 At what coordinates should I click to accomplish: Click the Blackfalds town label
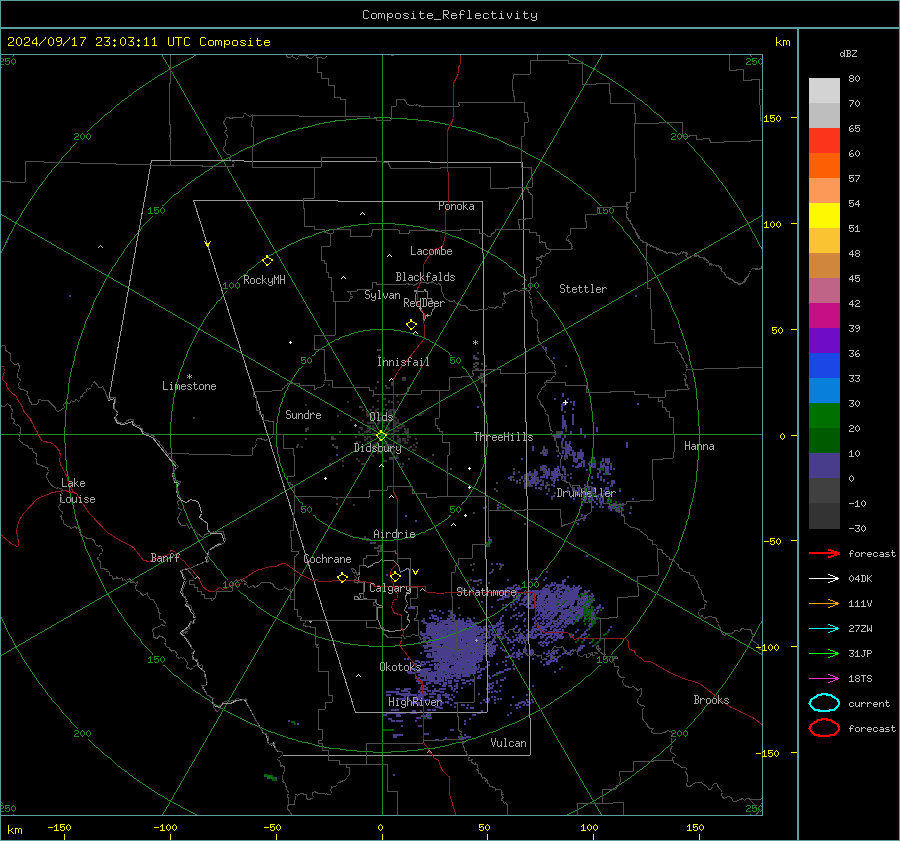(425, 277)
